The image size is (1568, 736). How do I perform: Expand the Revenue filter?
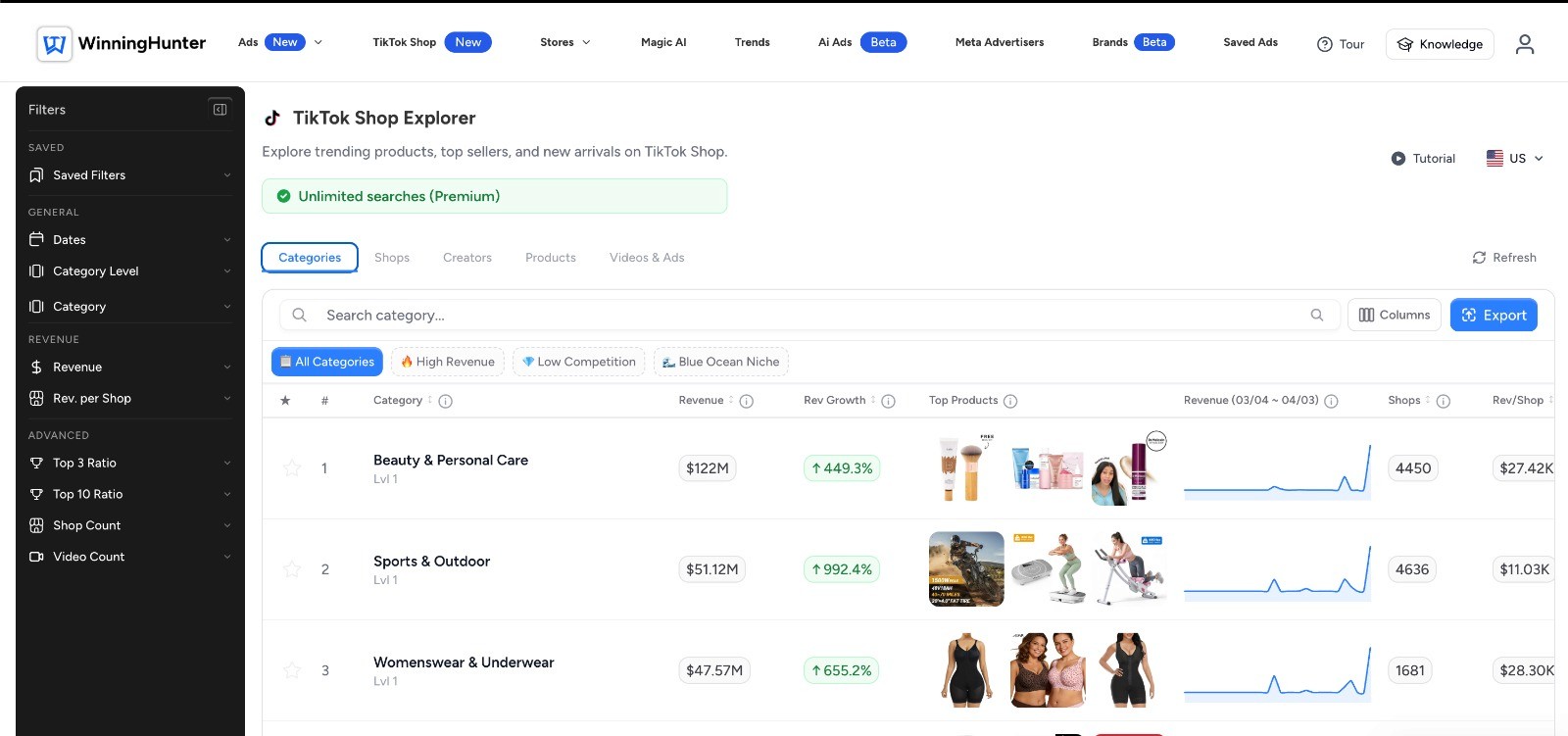130,368
